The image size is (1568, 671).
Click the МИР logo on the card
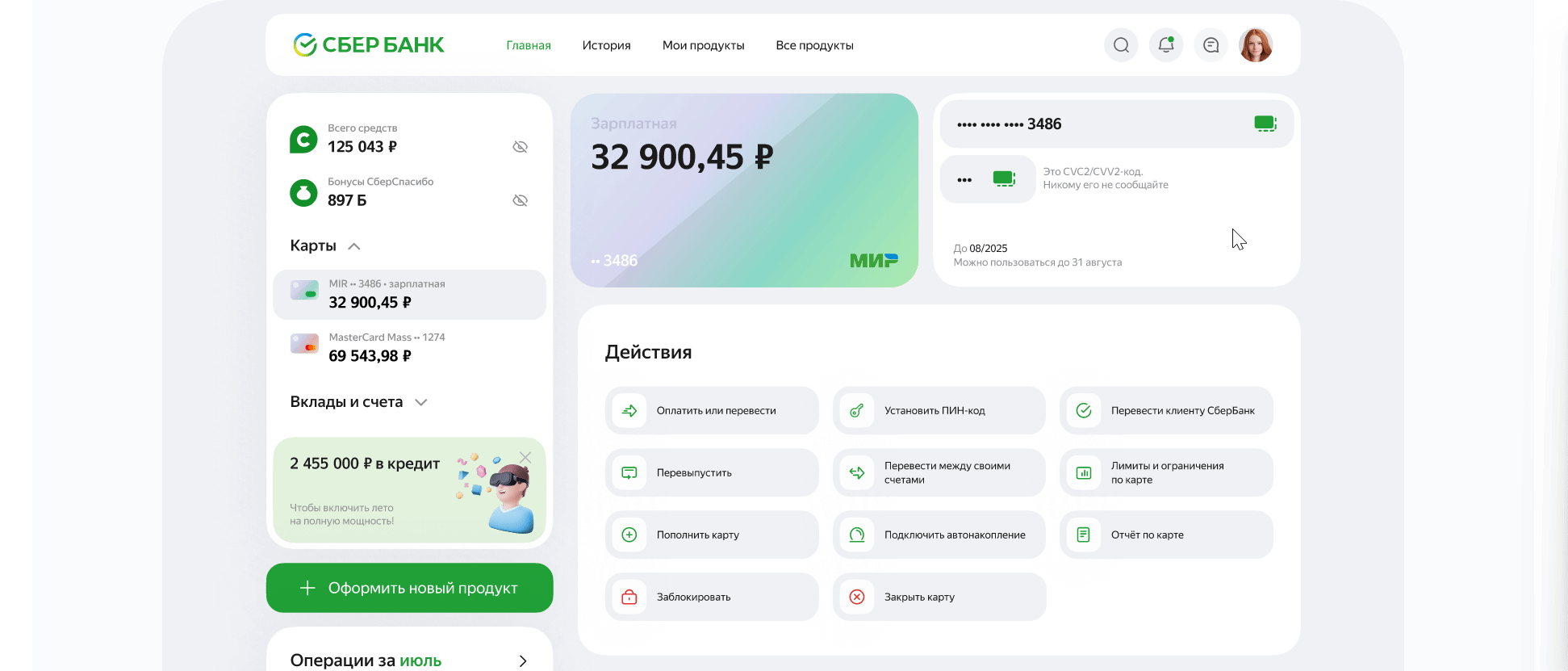click(874, 260)
